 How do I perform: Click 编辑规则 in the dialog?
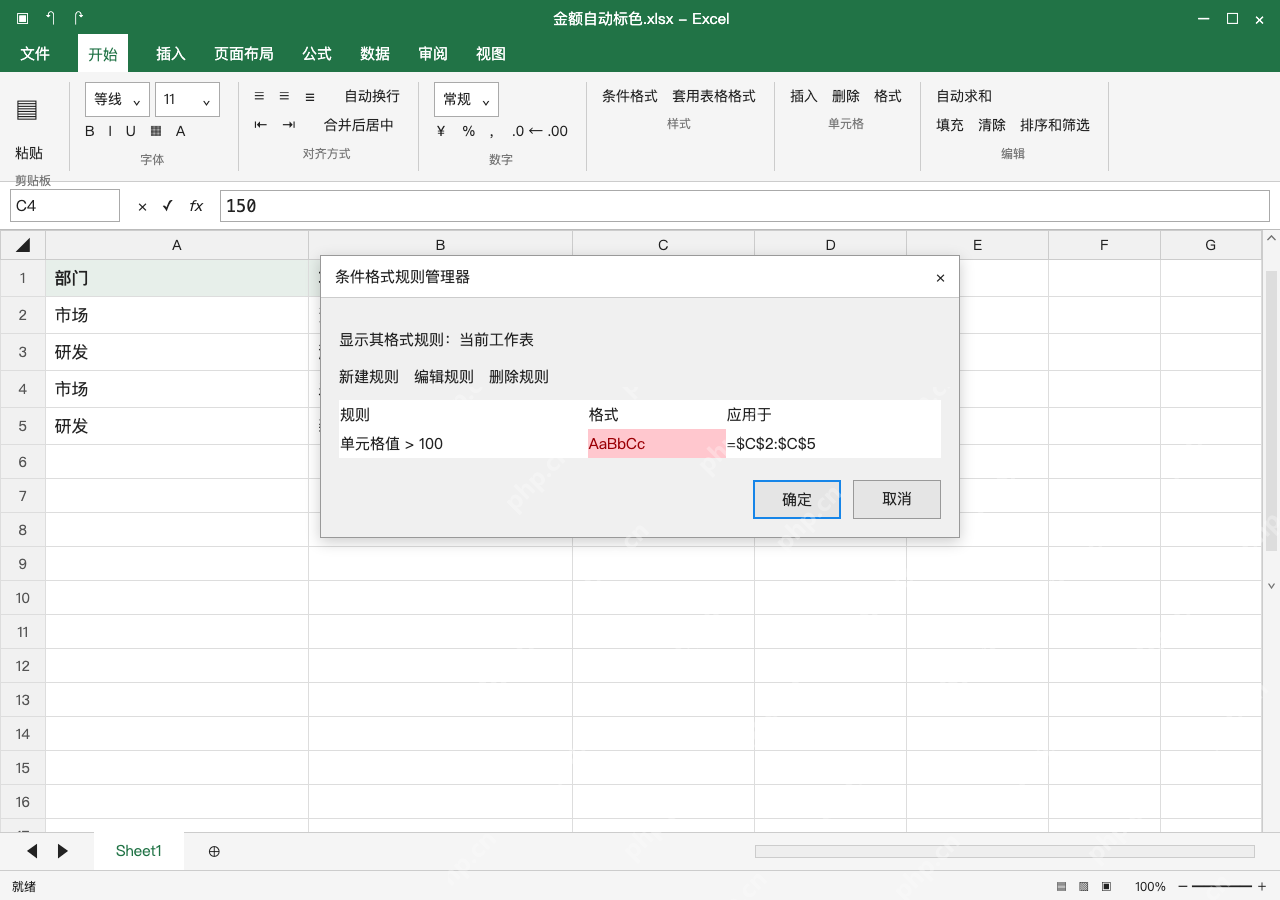click(444, 377)
